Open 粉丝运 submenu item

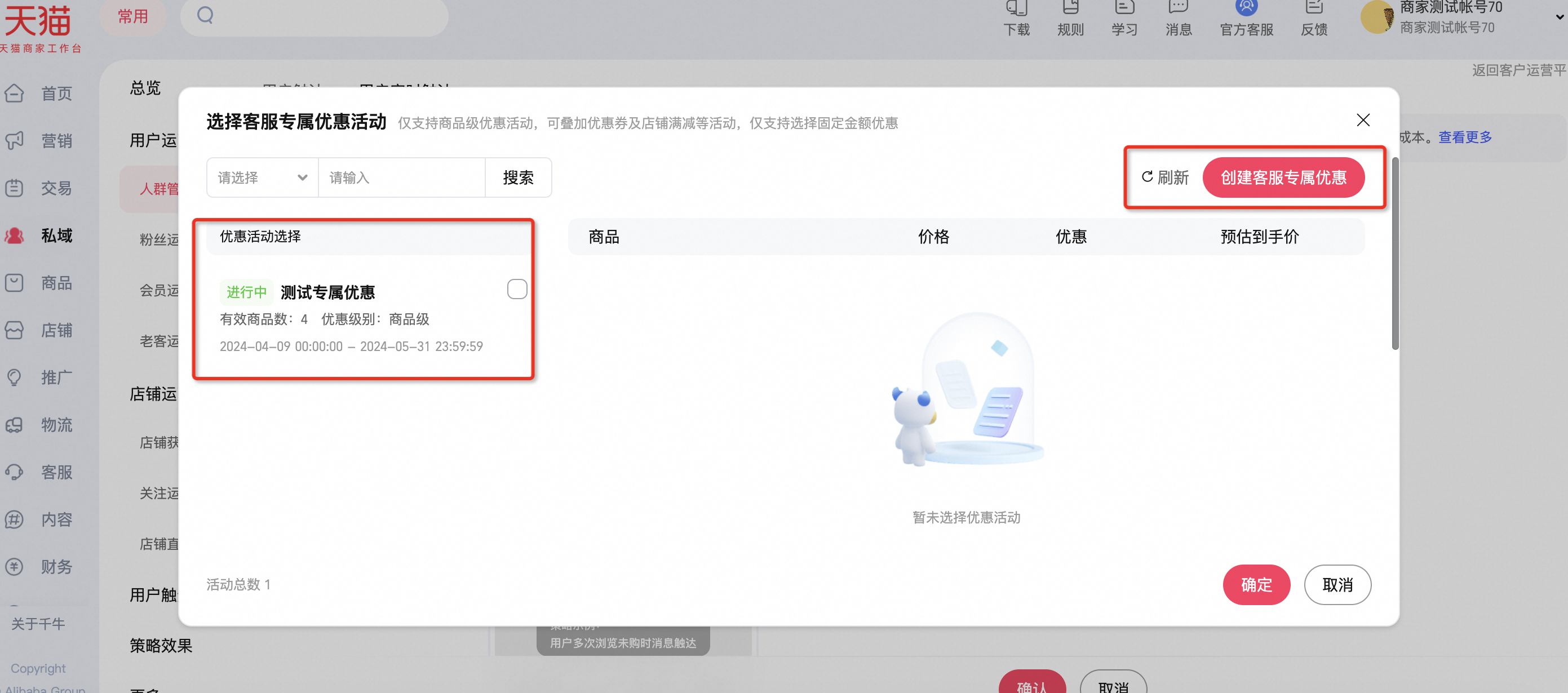pyautogui.click(x=160, y=239)
